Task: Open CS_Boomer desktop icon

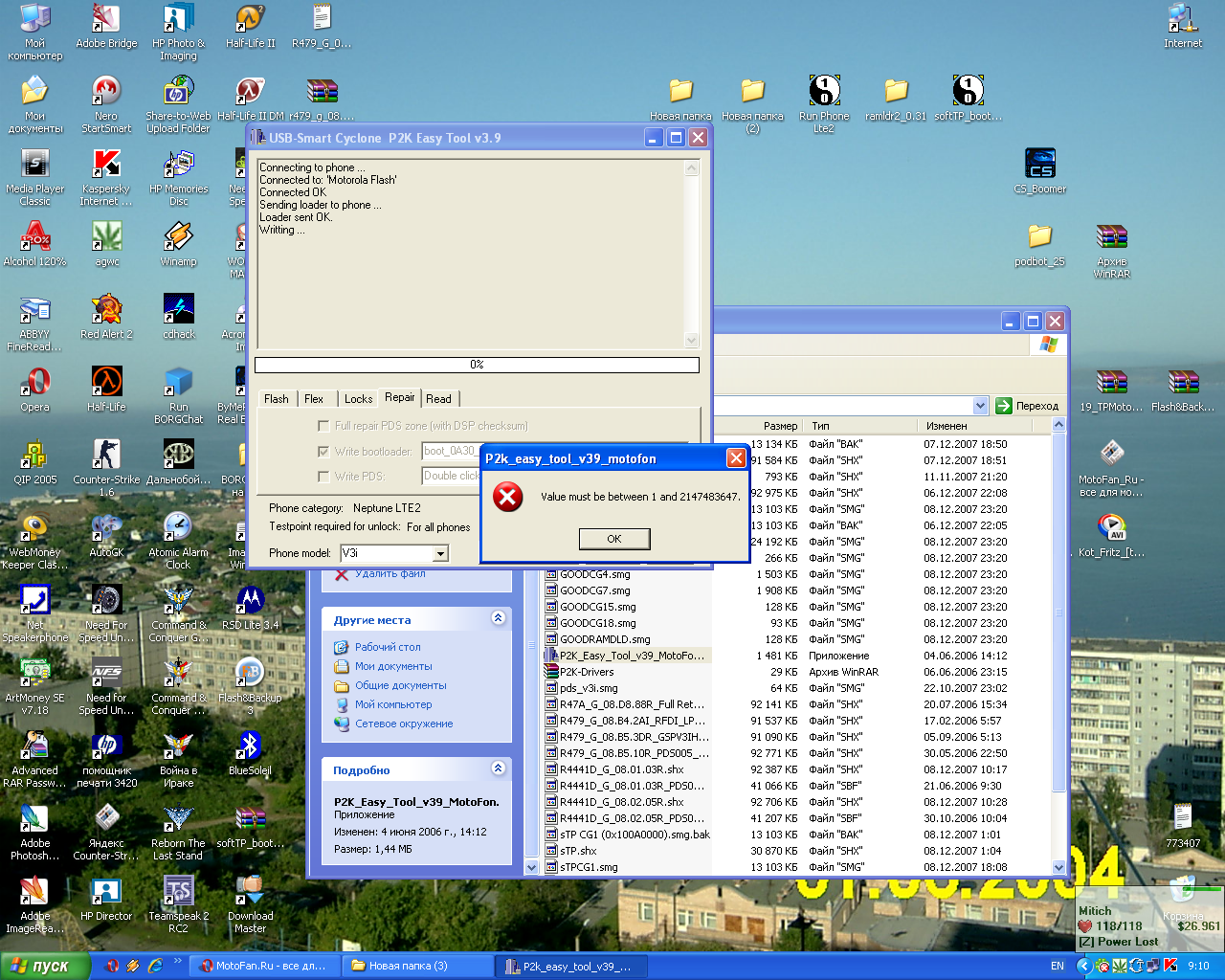Action: tap(1040, 171)
